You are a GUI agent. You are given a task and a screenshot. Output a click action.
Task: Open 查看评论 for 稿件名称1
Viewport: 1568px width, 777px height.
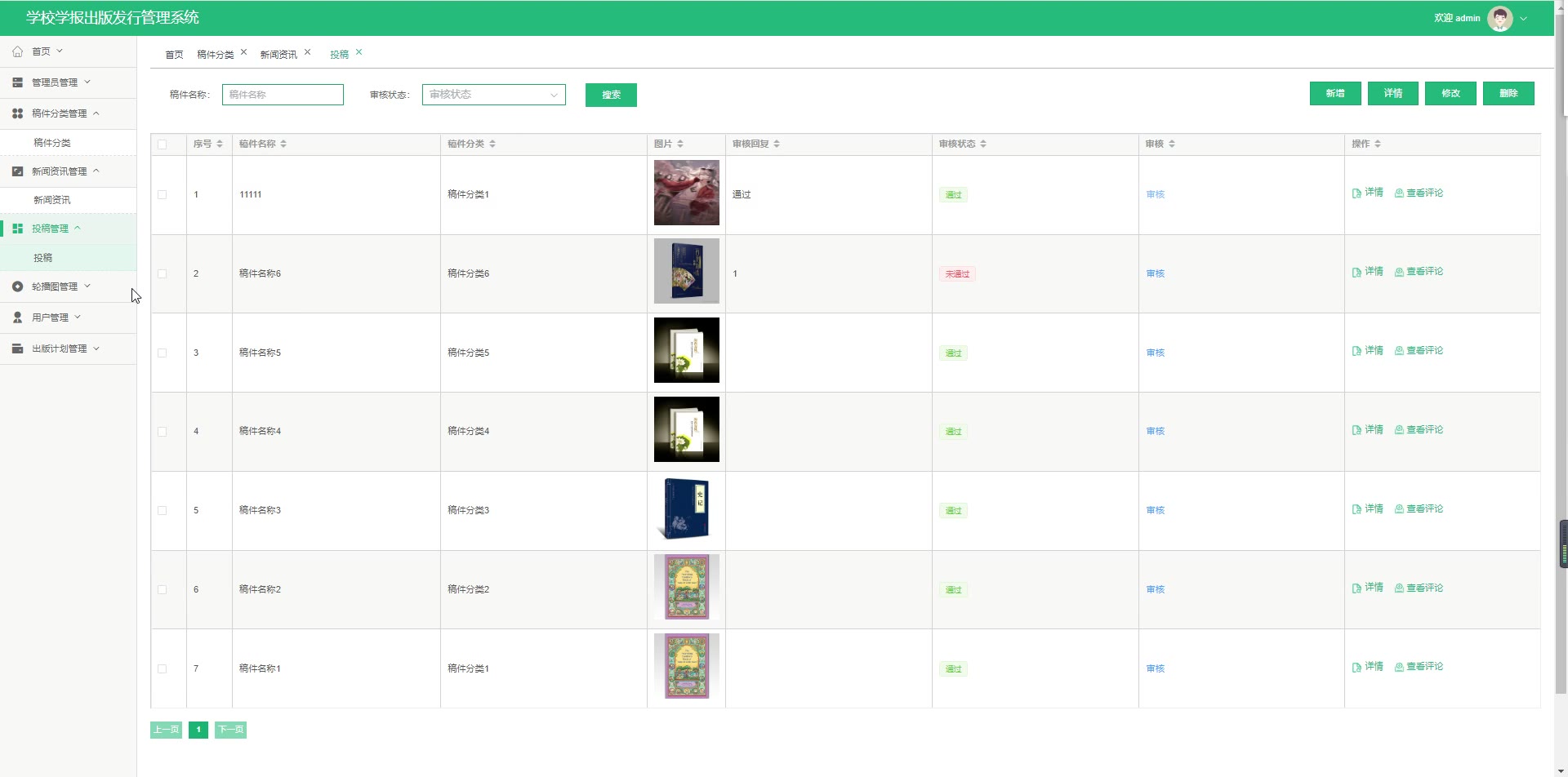tap(1419, 667)
